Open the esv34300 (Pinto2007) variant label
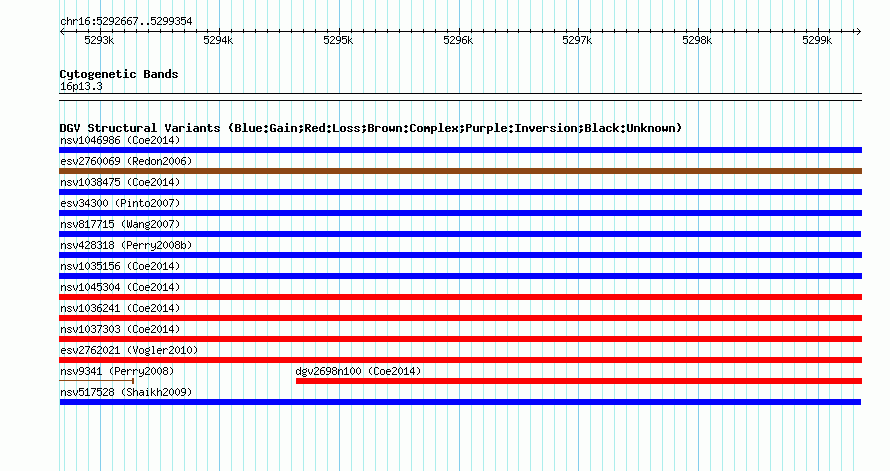The image size is (890, 471). pyautogui.click(x=120, y=203)
